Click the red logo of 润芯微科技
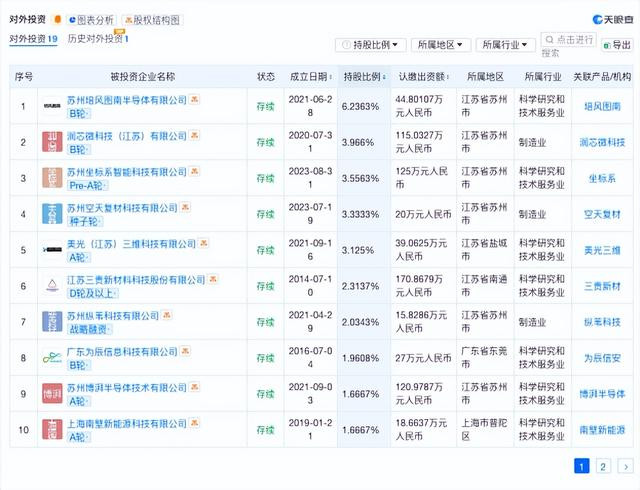Screen dimensions: 640x490 click(52, 142)
